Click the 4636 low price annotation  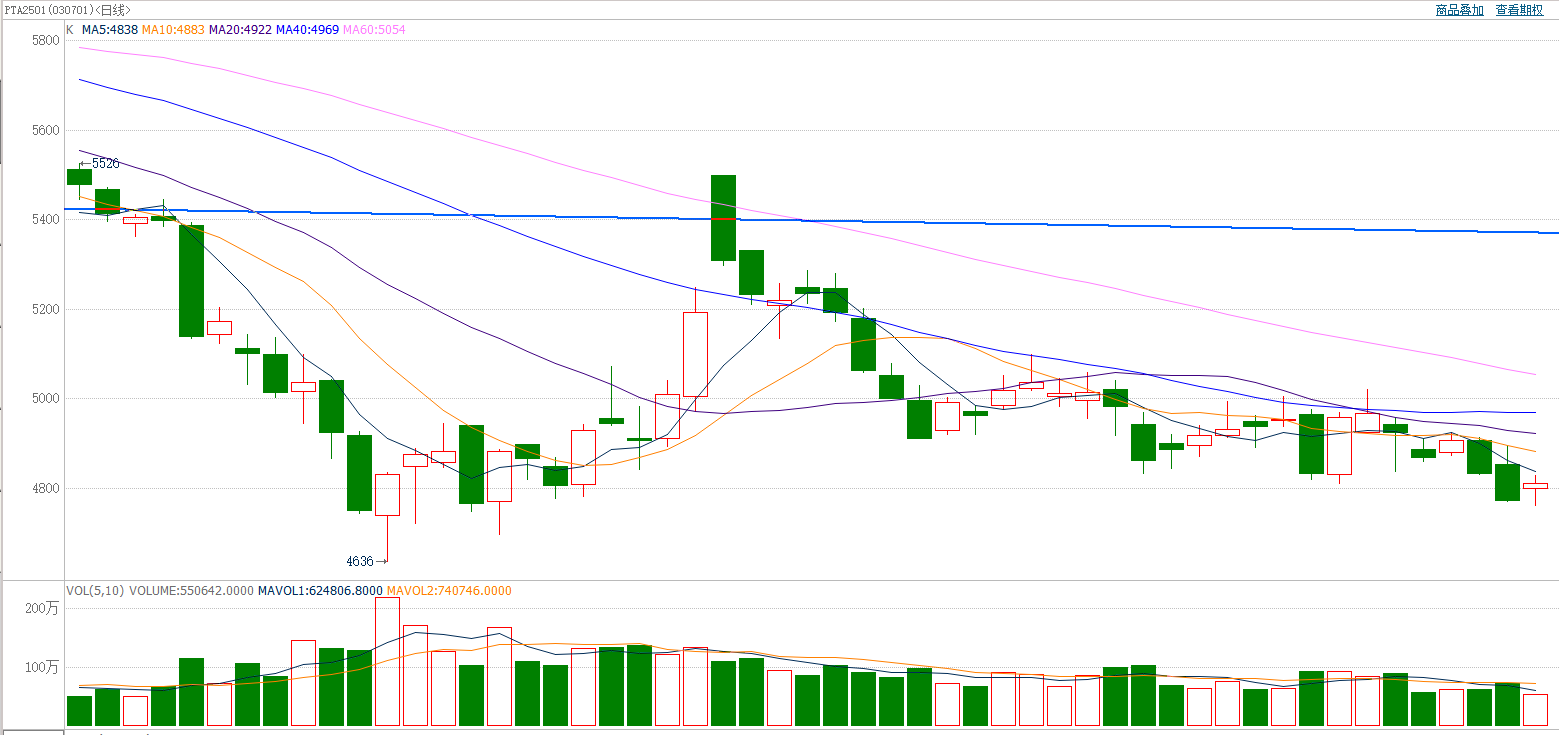coord(360,561)
